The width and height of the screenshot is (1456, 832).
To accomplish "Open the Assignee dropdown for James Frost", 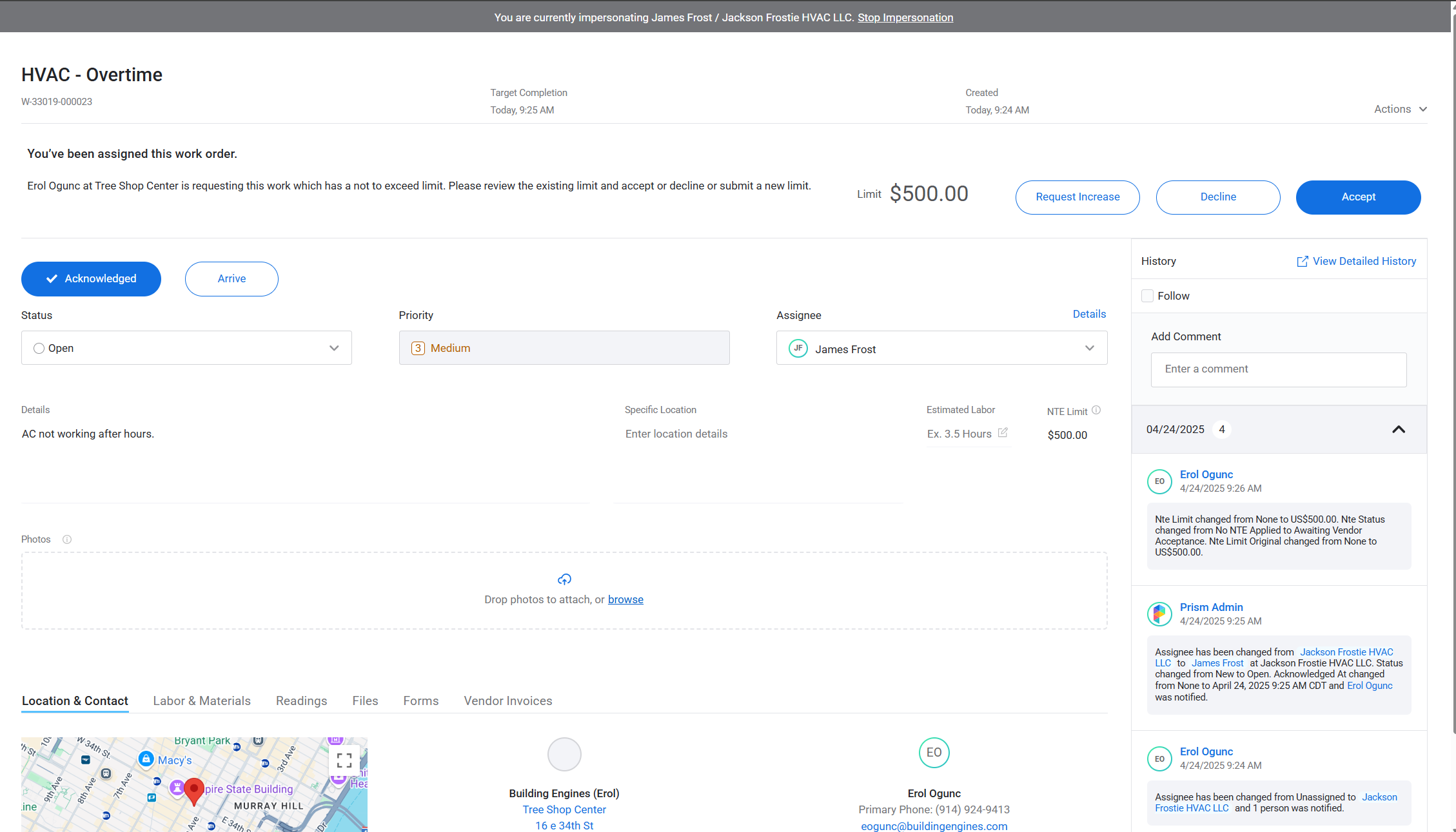I will pyautogui.click(x=941, y=348).
